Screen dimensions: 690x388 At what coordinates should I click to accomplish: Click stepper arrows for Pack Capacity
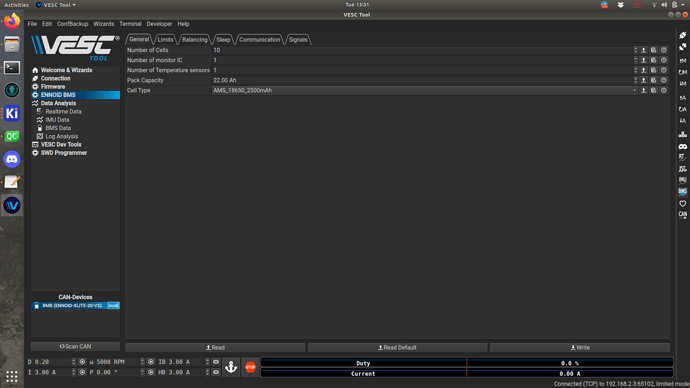635,81
